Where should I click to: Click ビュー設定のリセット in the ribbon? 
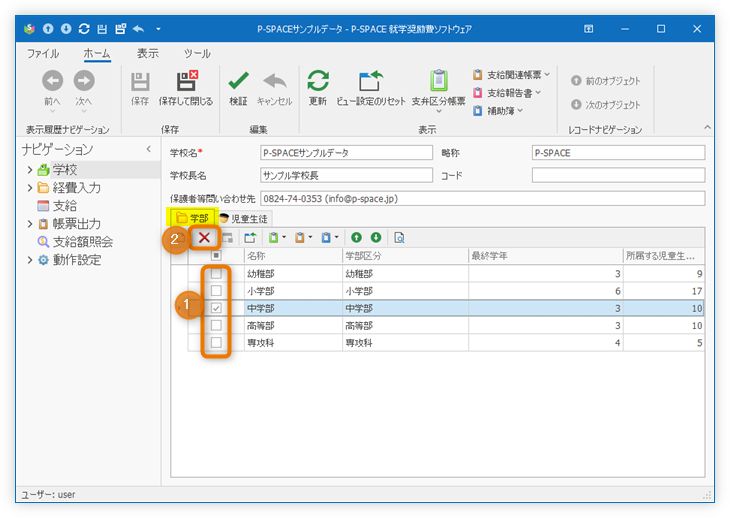pos(371,88)
